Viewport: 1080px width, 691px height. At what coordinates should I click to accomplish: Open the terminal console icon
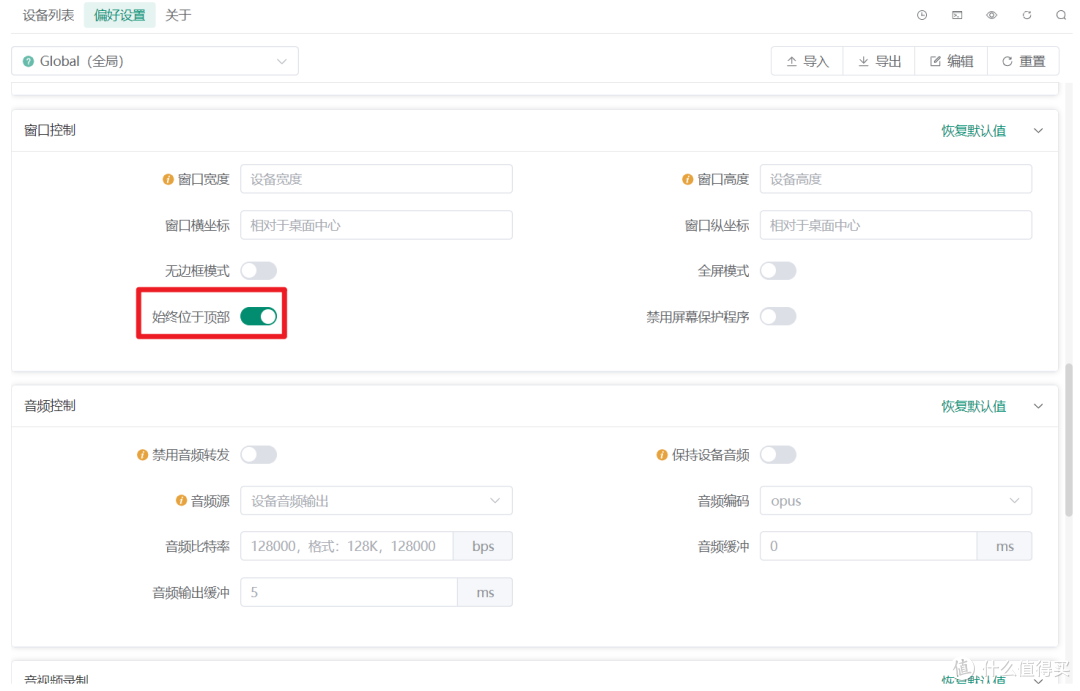tap(957, 15)
